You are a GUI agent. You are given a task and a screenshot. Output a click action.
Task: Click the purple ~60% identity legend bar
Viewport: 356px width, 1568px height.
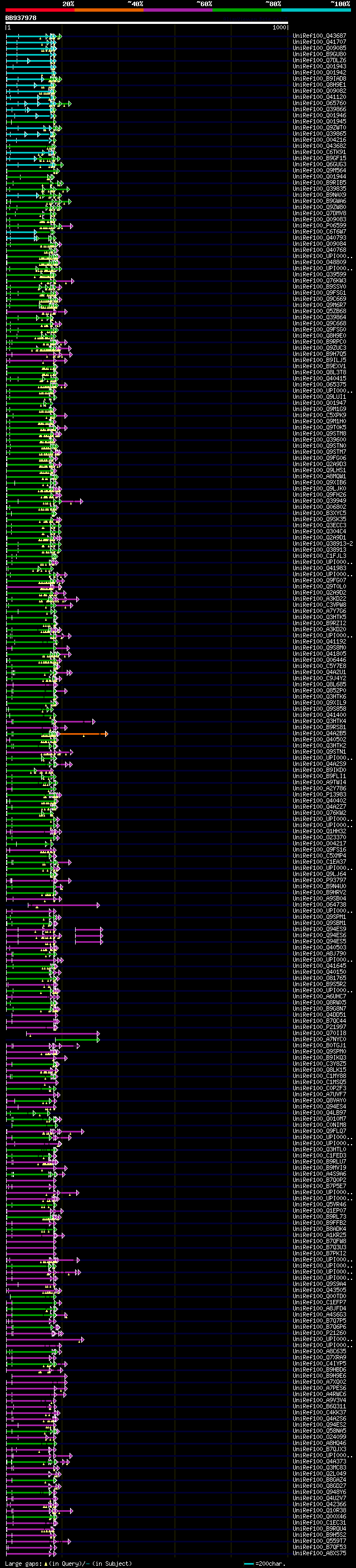coord(179,10)
